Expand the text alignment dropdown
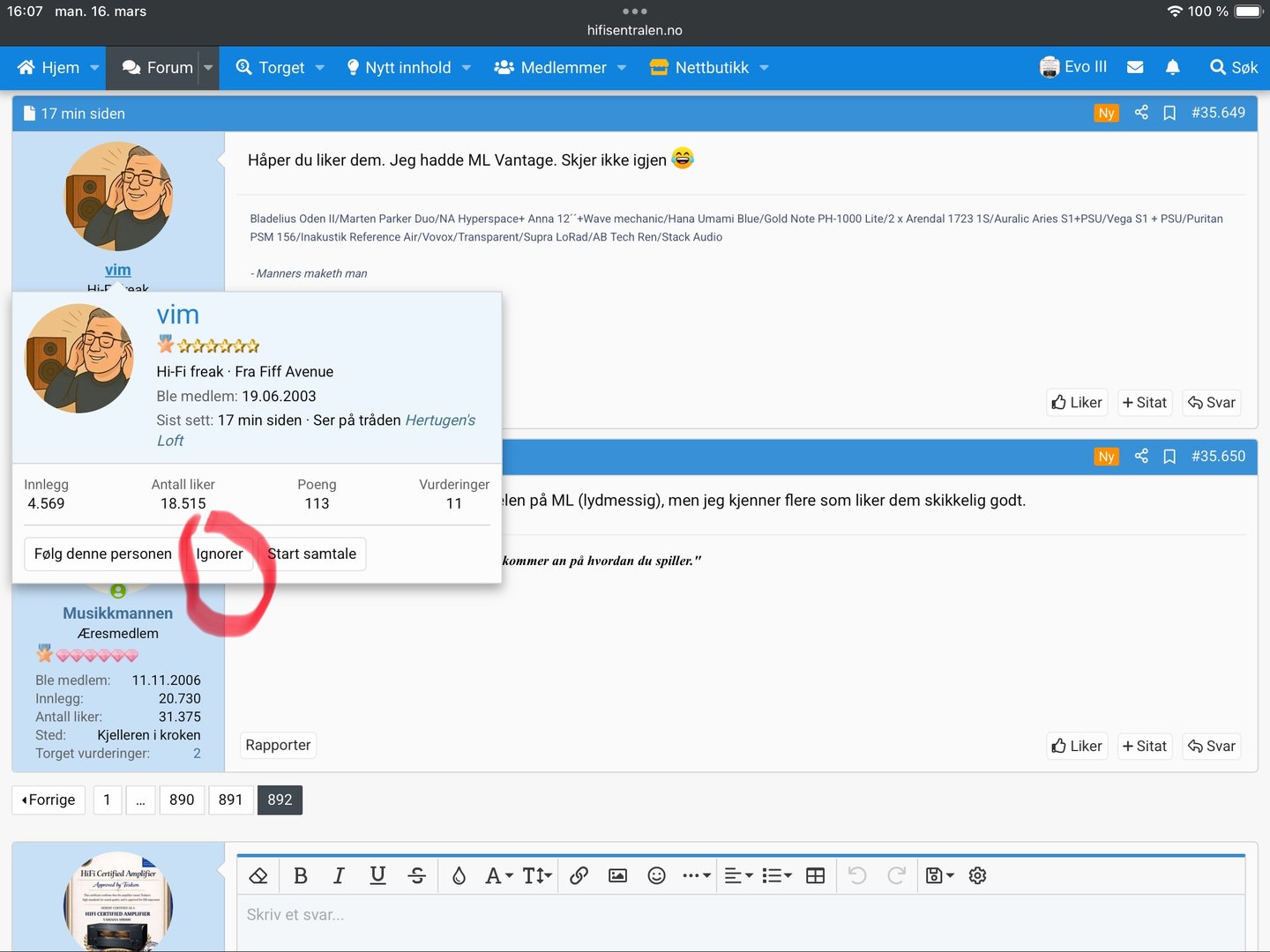Screen dimensions: 1270x952 coord(738,875)
